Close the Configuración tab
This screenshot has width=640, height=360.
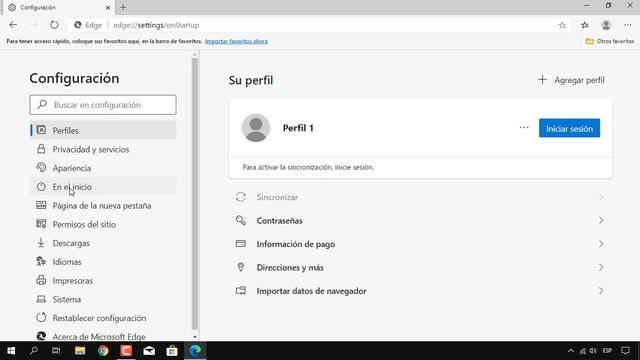pyautogui.click(x=108, y=7)
